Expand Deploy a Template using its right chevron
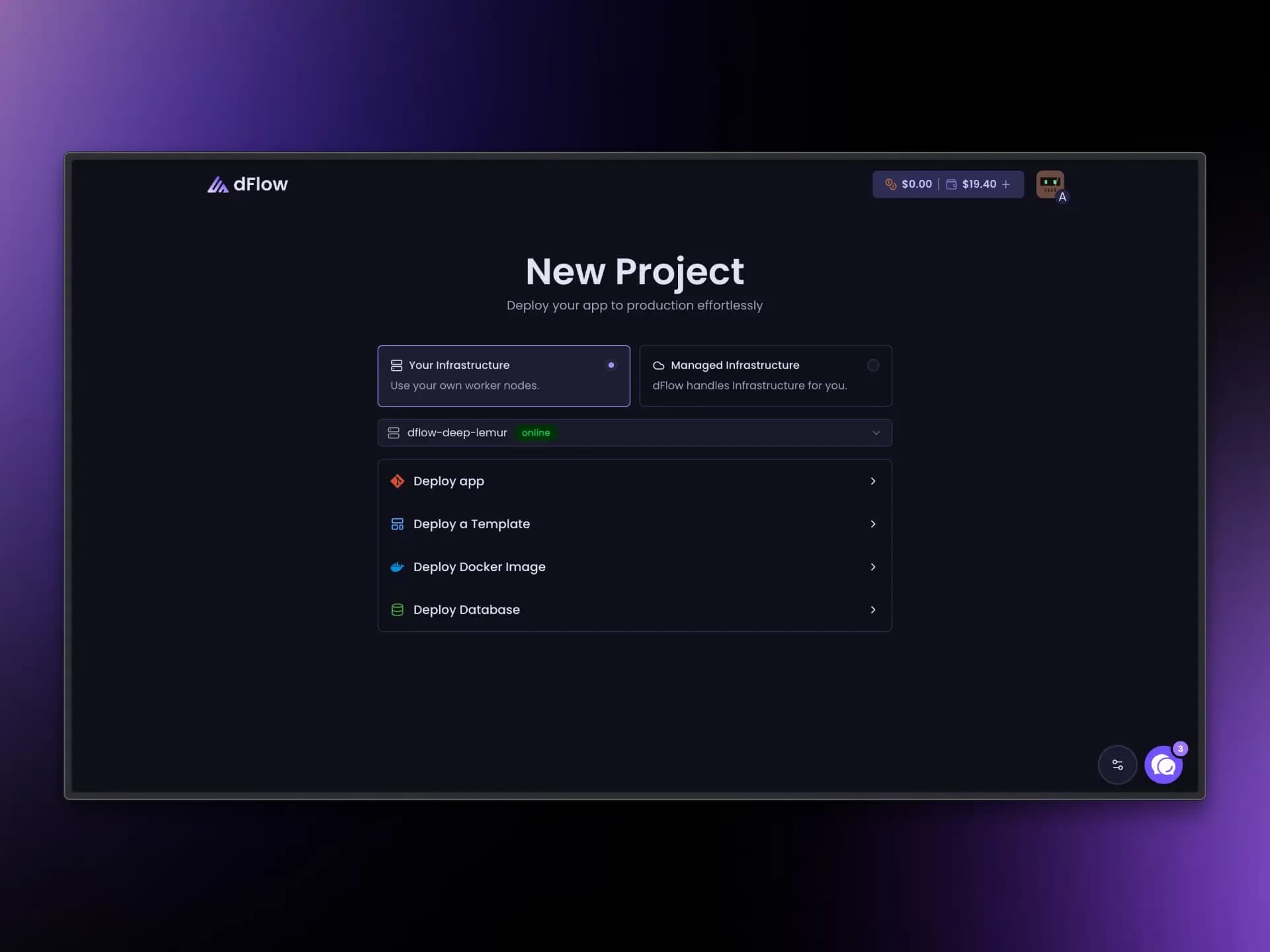Image resolution: width=1270 pixels, height=952 pixels. tap(873, 524)
